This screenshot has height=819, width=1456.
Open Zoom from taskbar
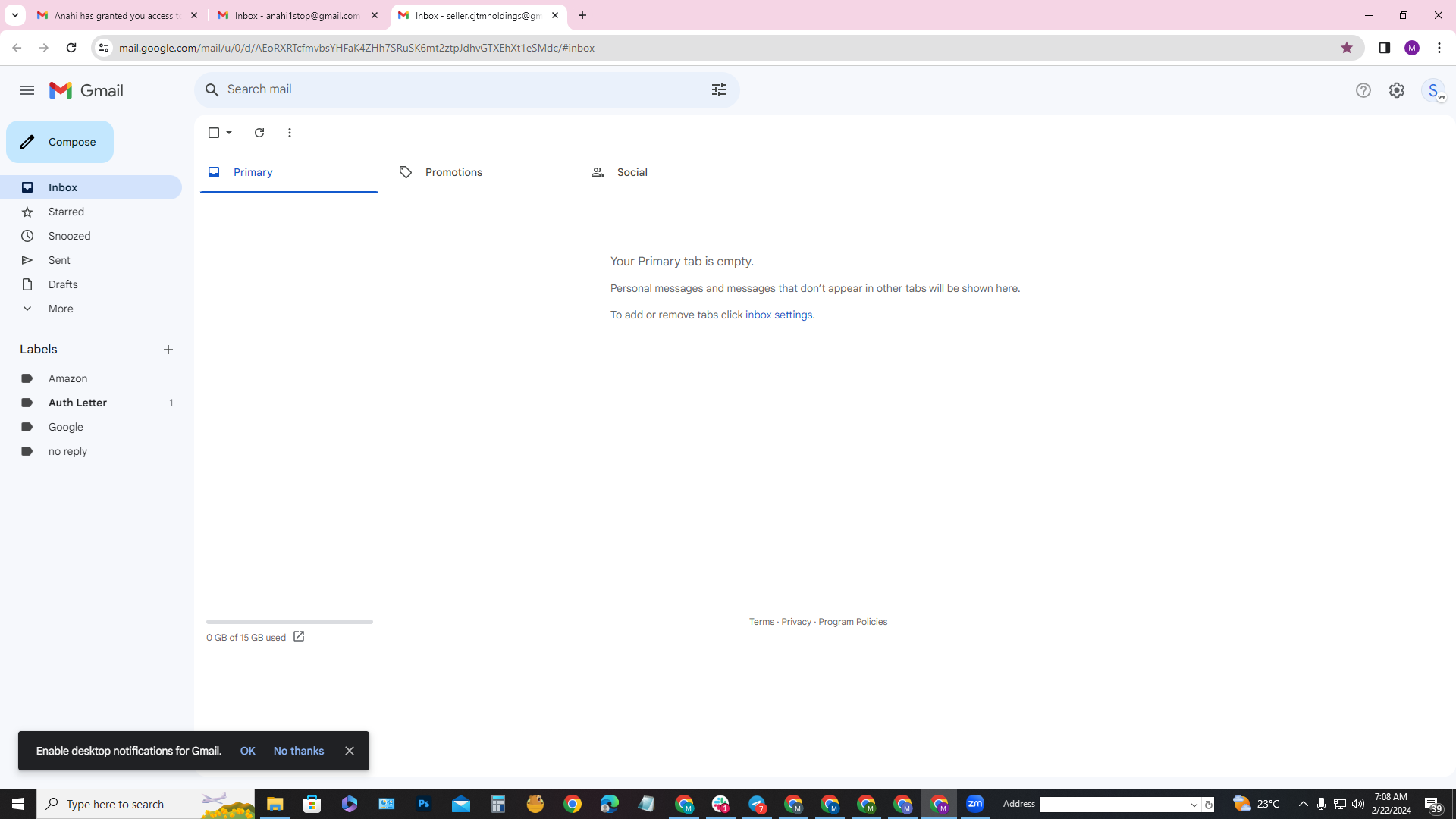coord(975,804)
